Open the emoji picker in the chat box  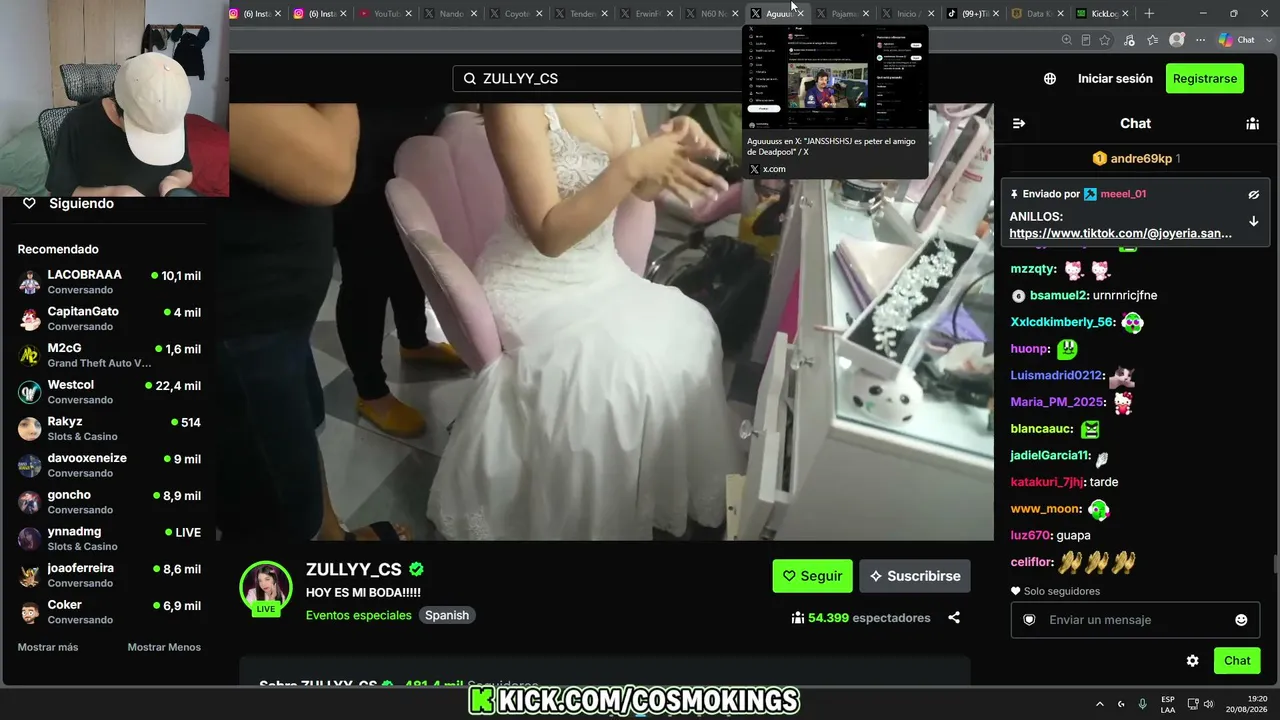click(x=1241, y=620)
